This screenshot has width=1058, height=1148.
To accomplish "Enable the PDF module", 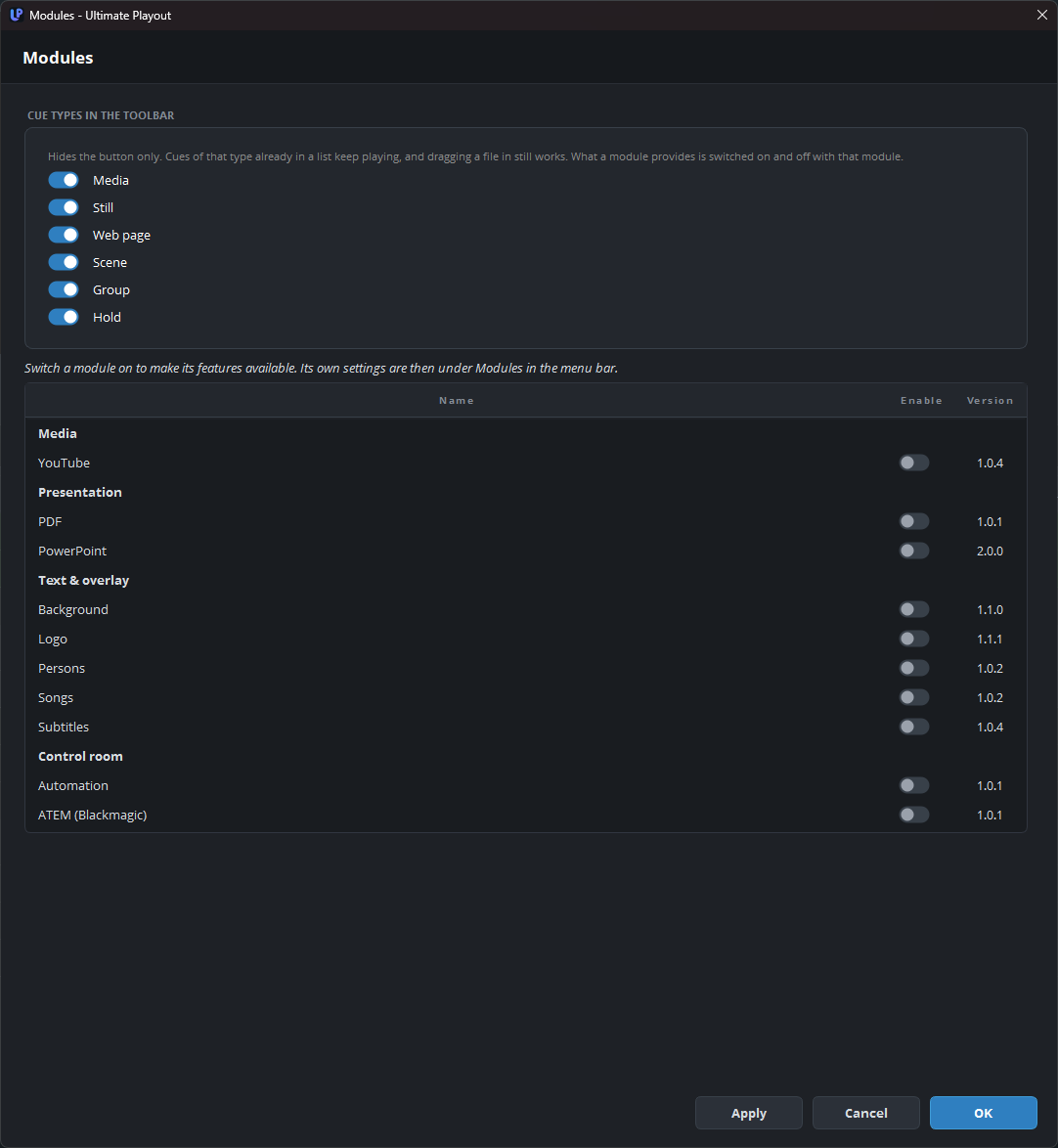I will pos(913,521).
